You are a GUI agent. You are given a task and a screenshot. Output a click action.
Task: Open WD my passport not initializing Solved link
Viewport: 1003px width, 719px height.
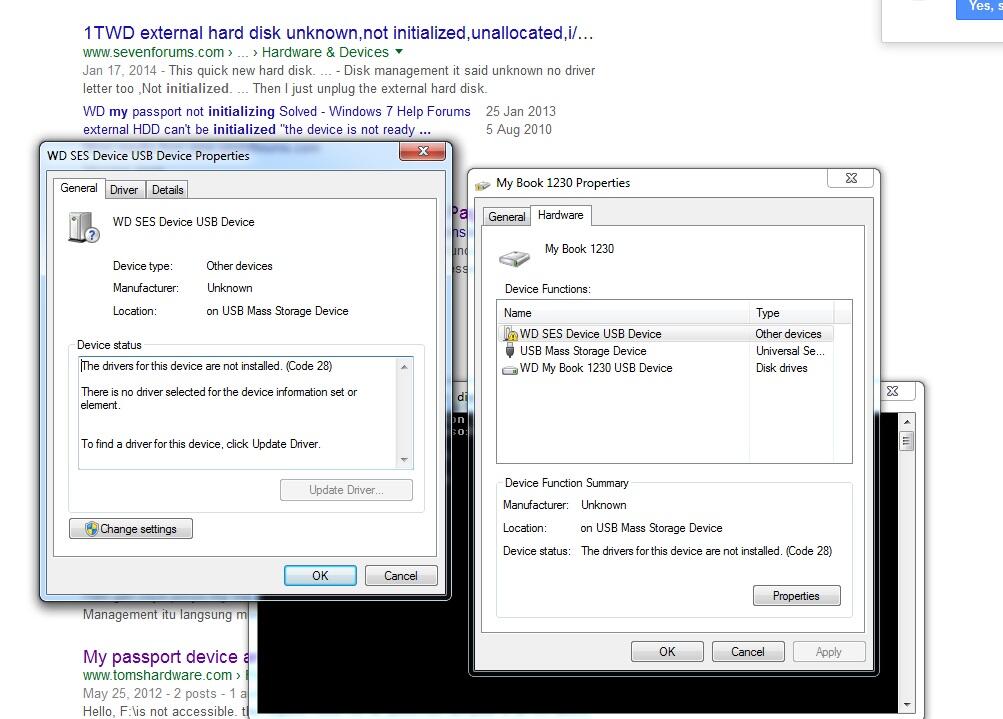coord(276,111)
